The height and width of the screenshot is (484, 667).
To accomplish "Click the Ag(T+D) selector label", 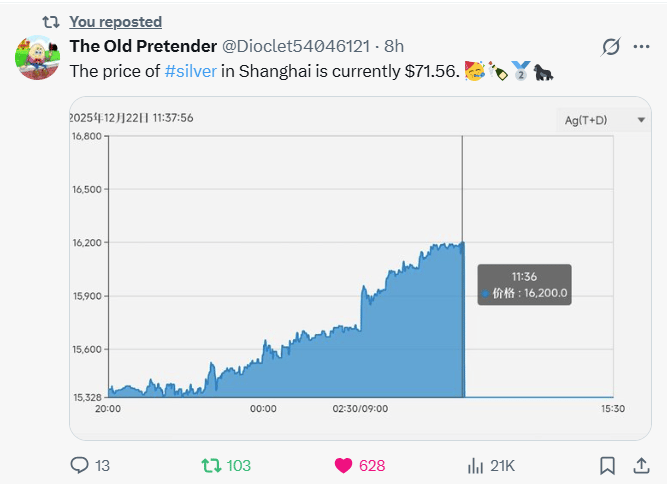I will coord(586,120).
